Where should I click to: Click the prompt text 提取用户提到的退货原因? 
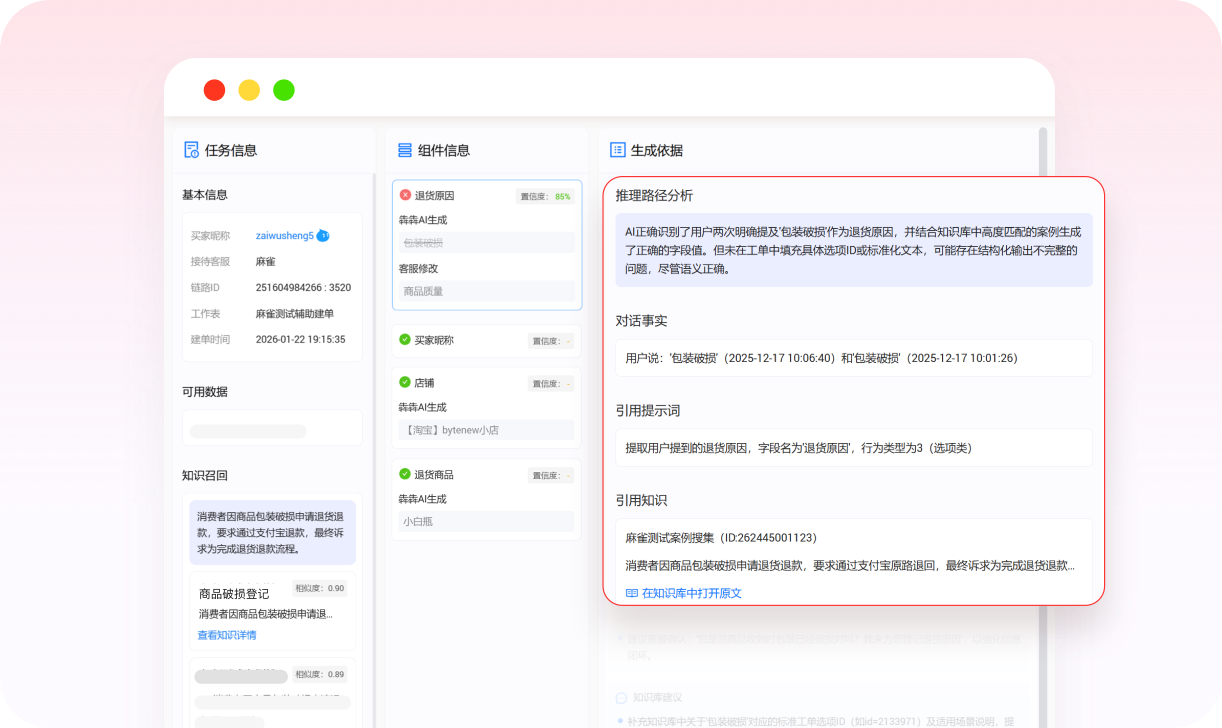(798, 448)
